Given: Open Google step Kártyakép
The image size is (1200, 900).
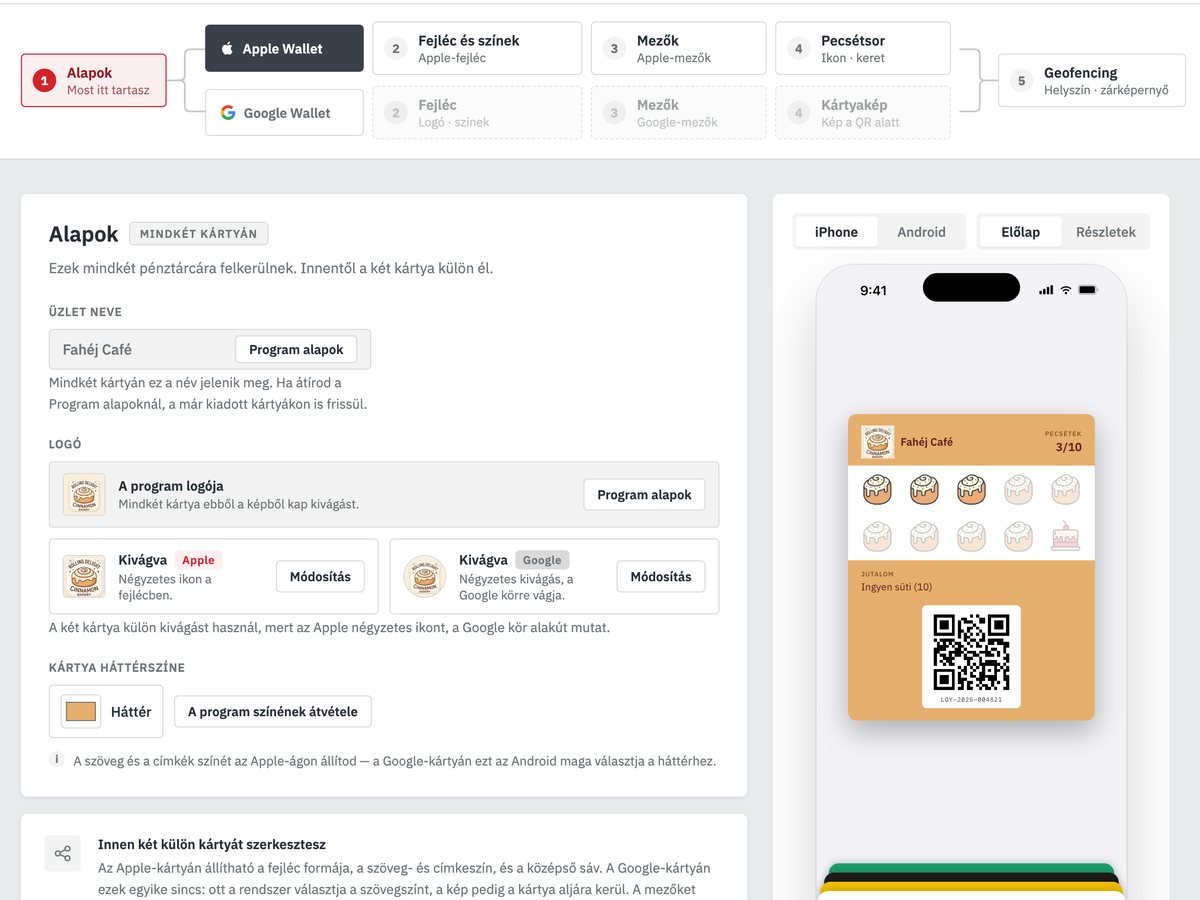Looking at the screenshot, I should click(x=863, y=113).
